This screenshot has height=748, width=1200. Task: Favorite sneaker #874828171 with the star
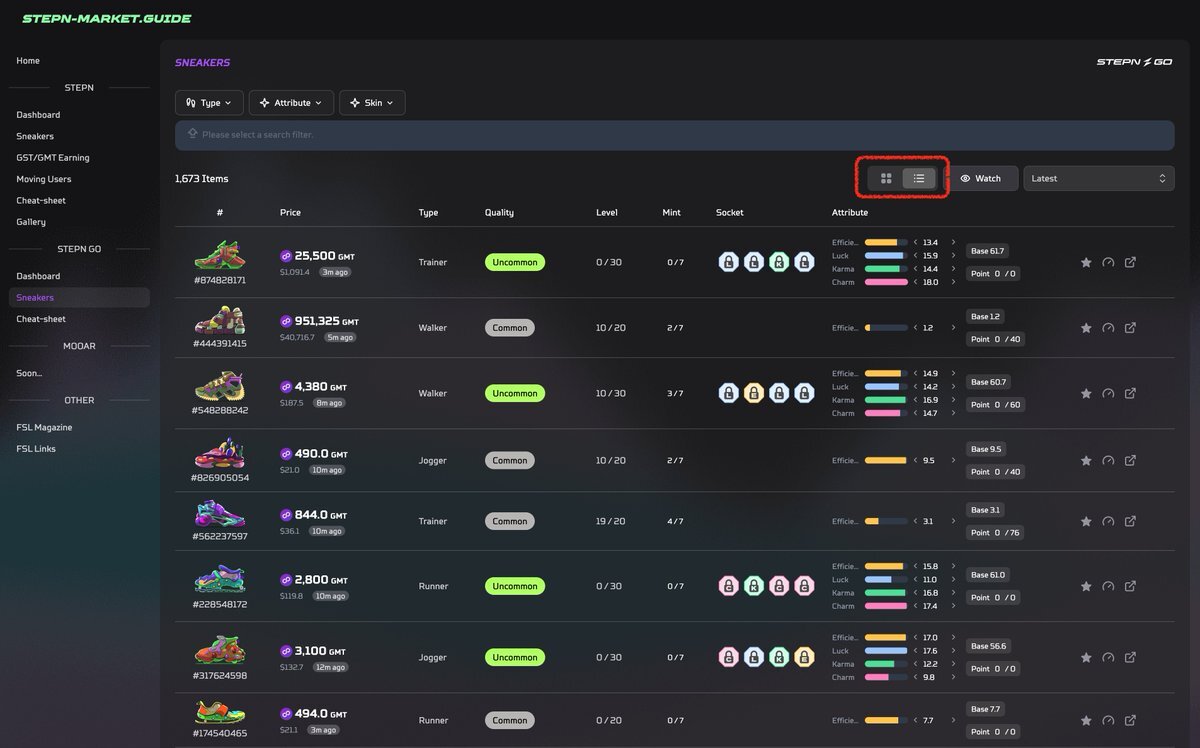pyautogui.click(x=1086, y=262)
